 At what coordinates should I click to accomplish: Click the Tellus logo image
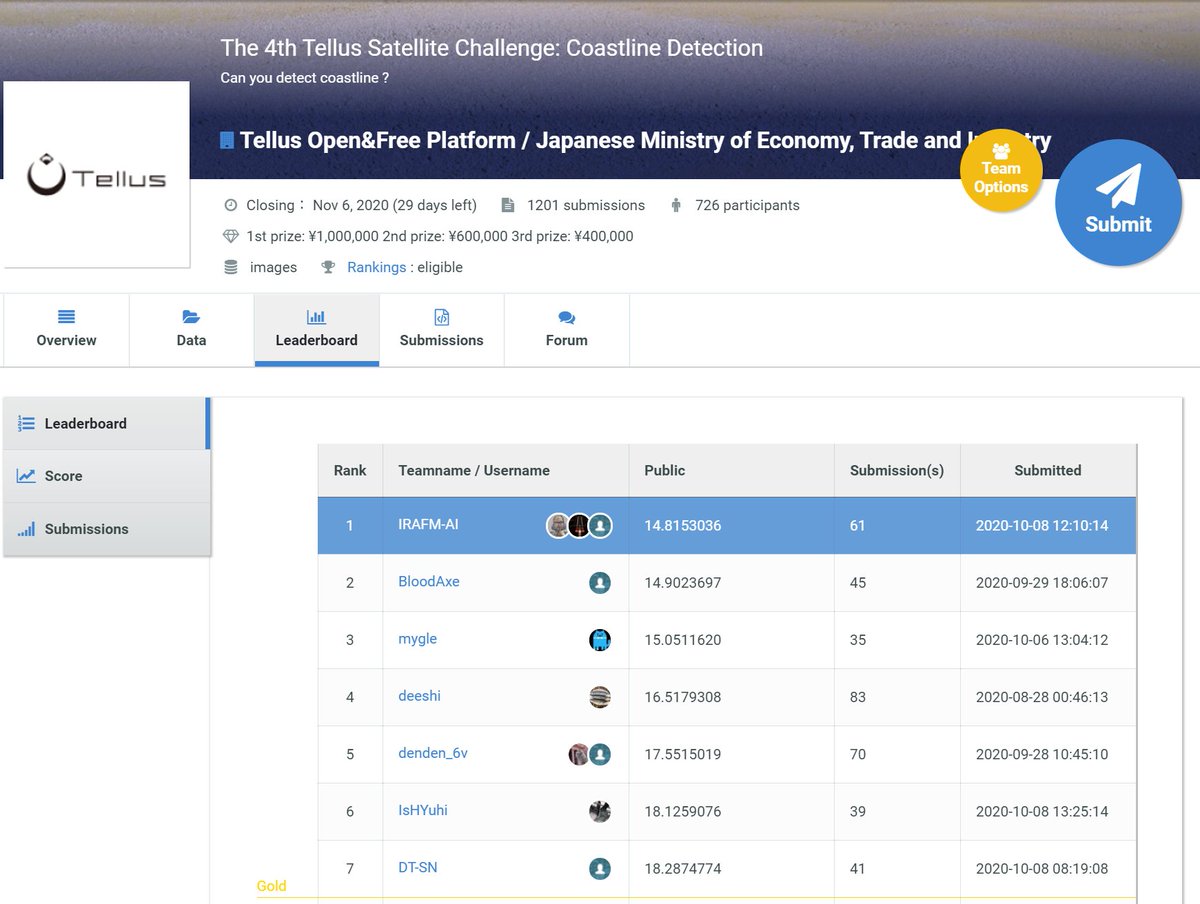click(x=96, y=174)
